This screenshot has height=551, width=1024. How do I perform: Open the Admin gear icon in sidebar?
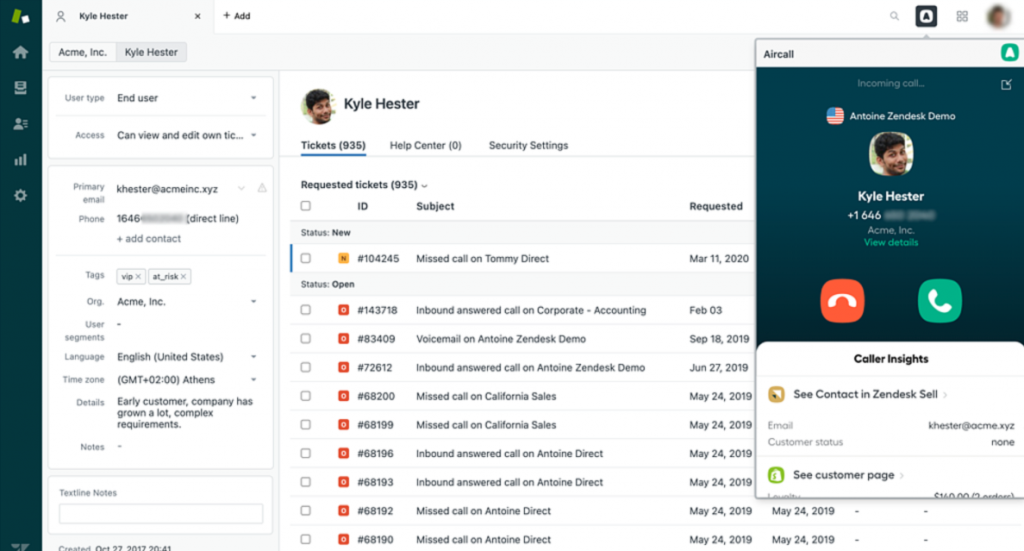coord(20,195)
